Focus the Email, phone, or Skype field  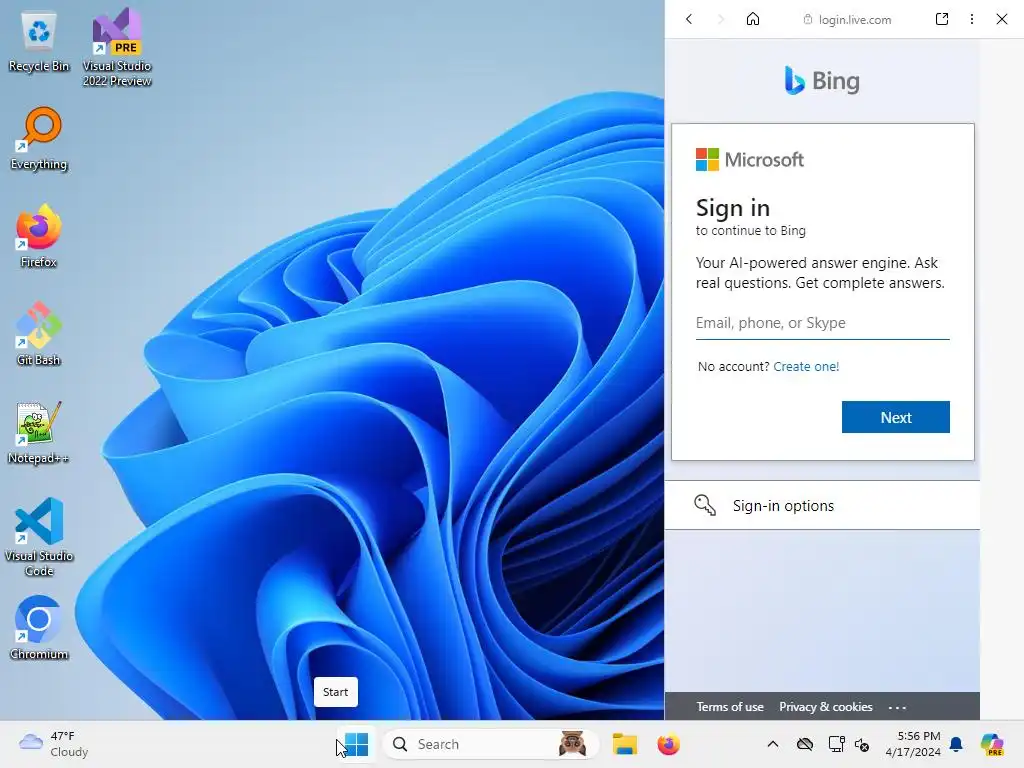(x=822, y=323)
